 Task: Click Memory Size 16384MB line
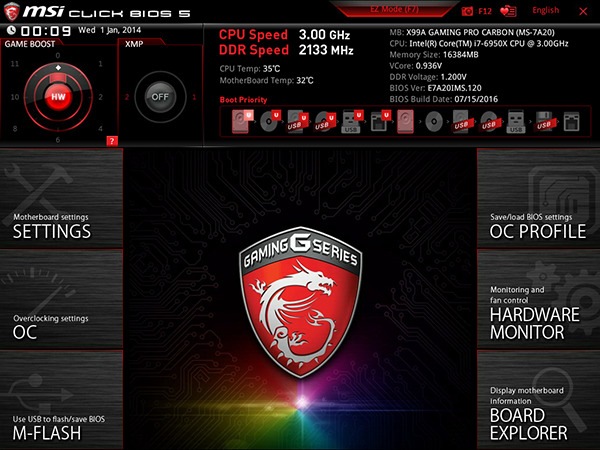(434, 55)
